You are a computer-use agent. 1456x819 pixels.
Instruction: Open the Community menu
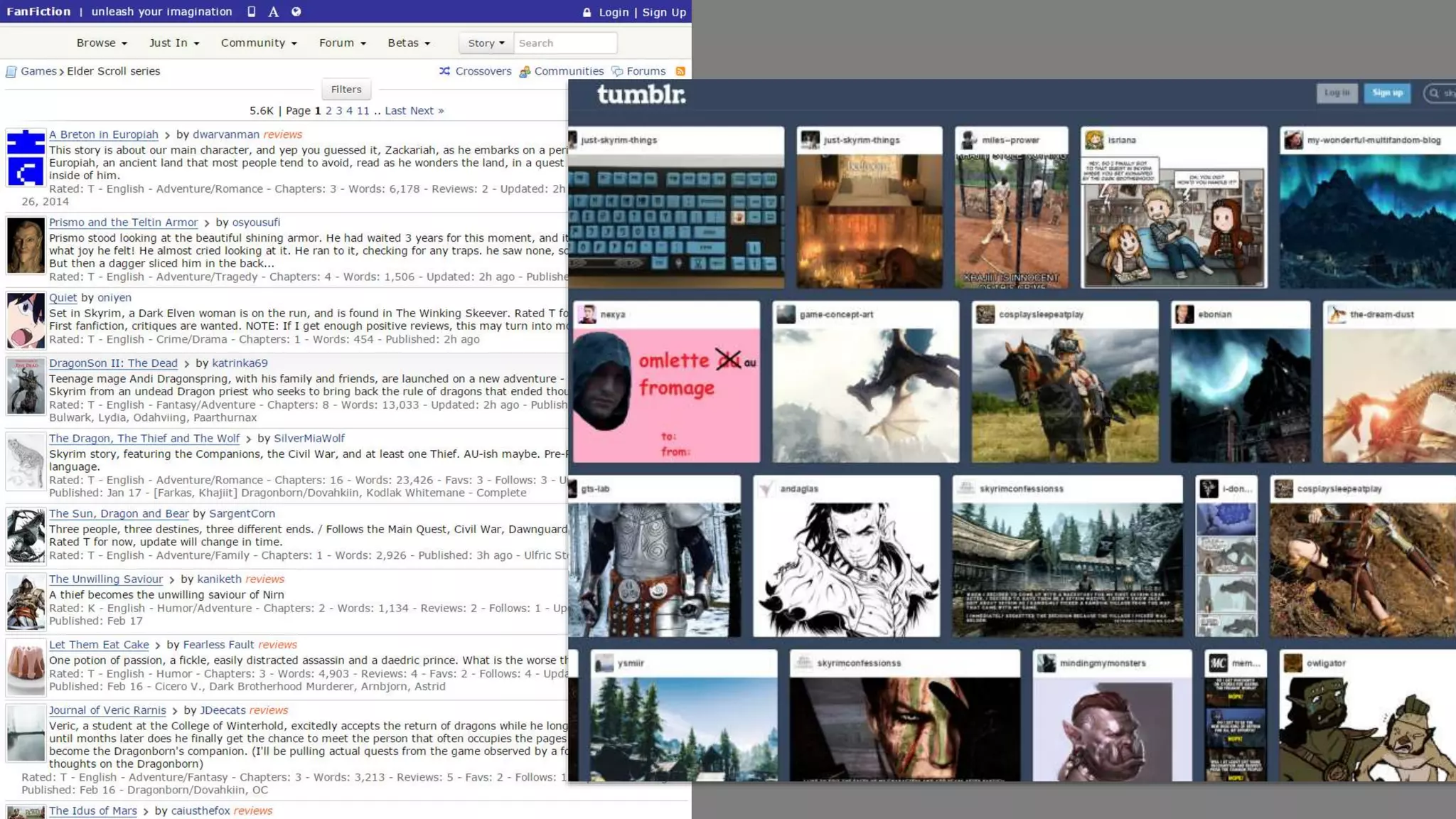[259, 43]
